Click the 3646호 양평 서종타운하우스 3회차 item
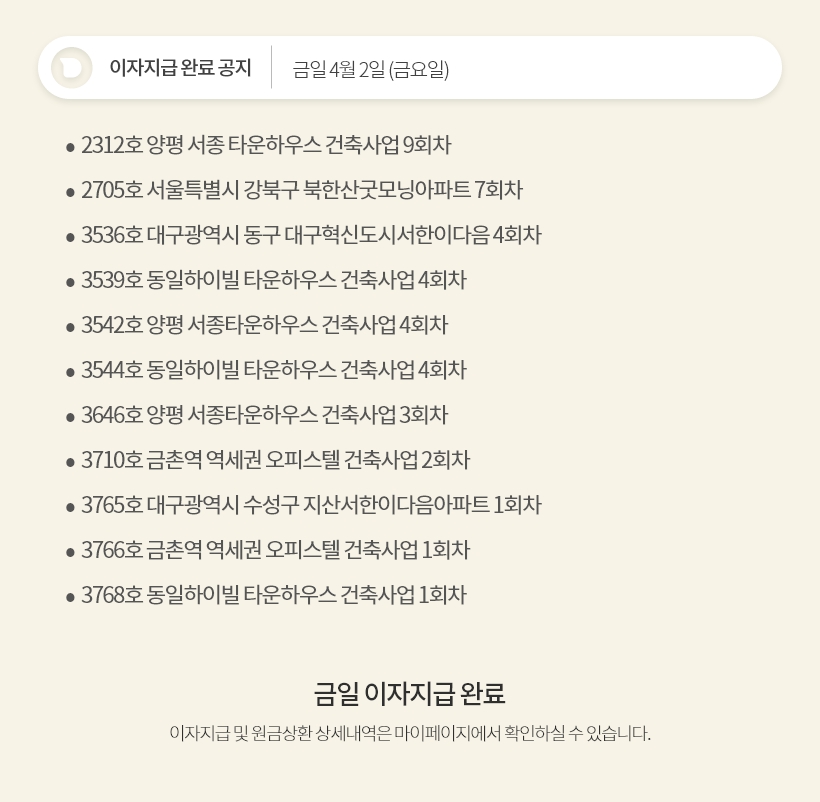This screenshot has height=802, width=820. coord(264,416)
